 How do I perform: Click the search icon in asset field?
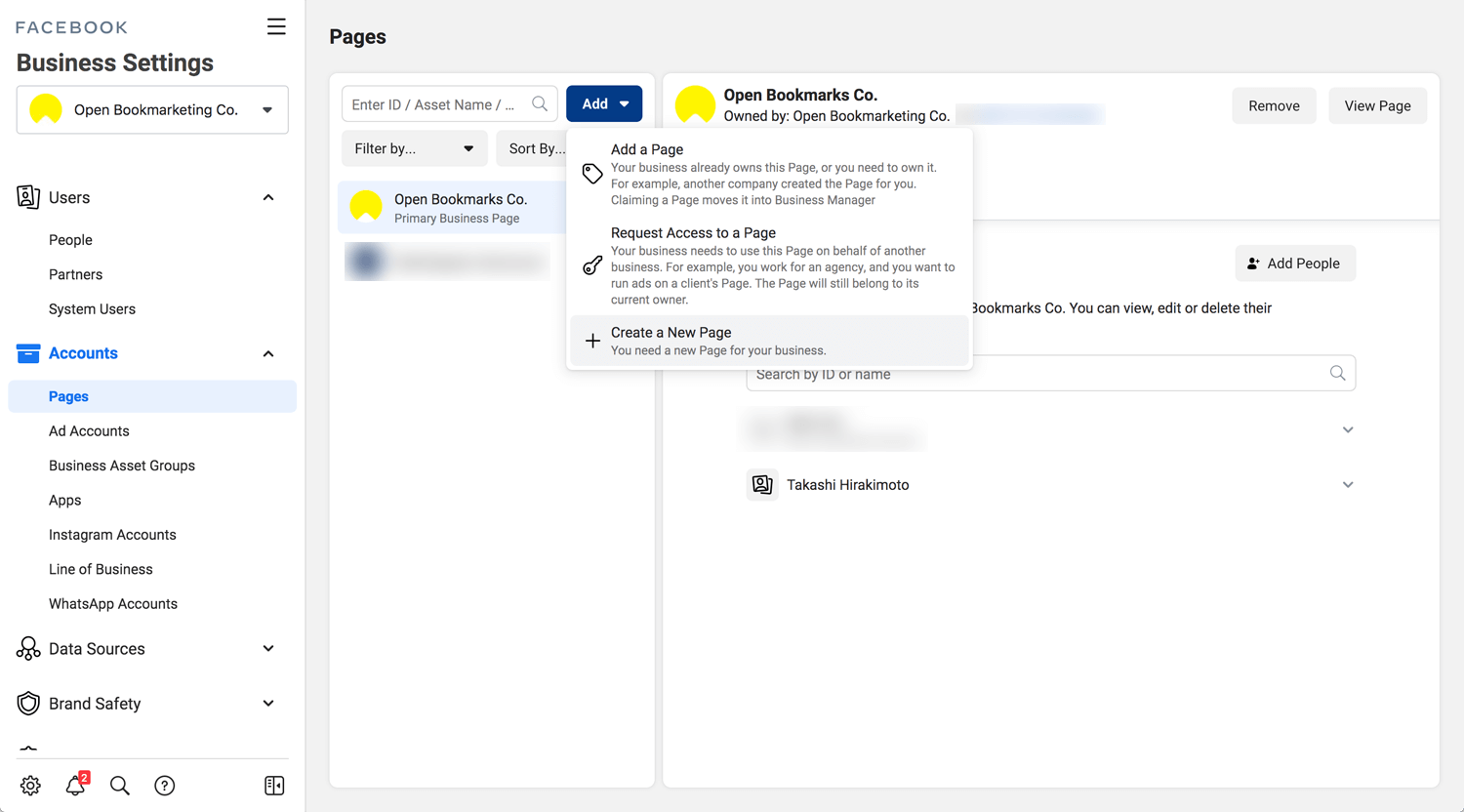(540, 103)
